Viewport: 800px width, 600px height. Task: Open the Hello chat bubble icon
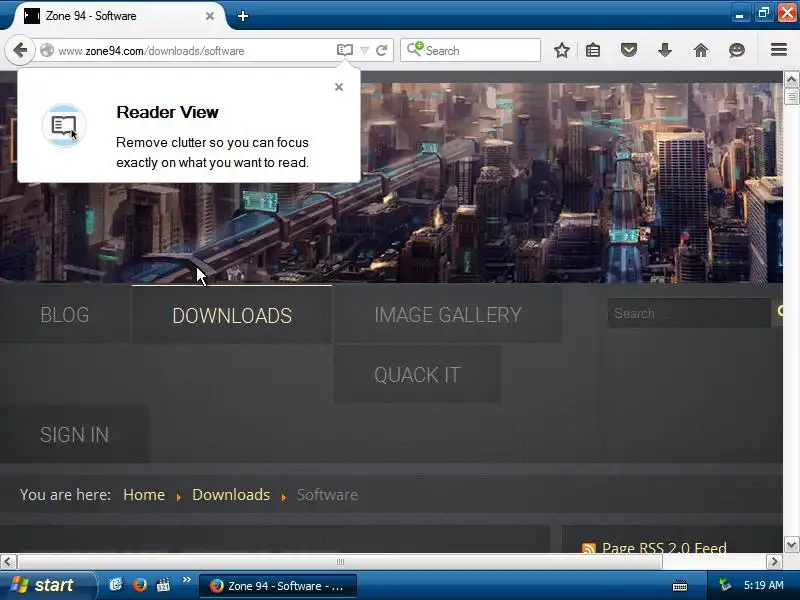(x=737, y=50)
